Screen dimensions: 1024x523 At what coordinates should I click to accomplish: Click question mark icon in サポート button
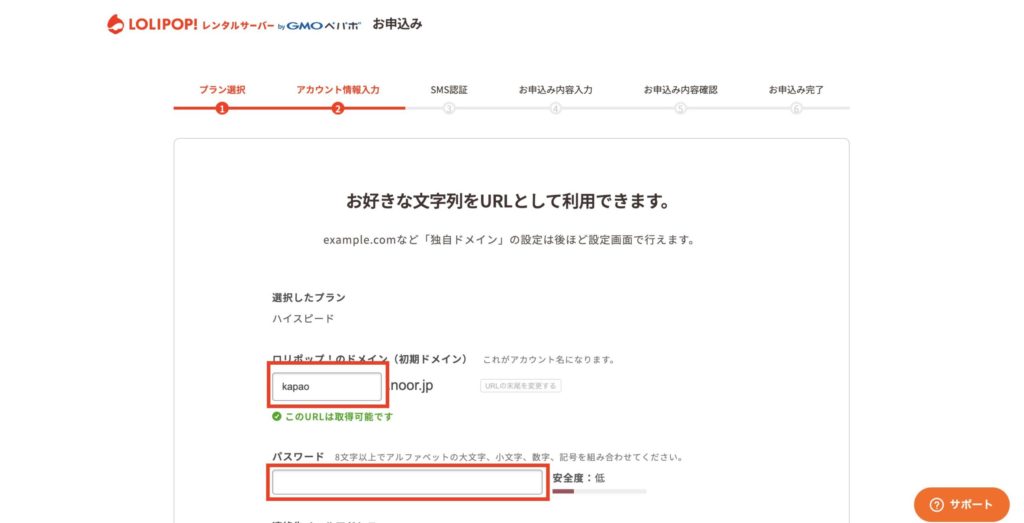936,505
